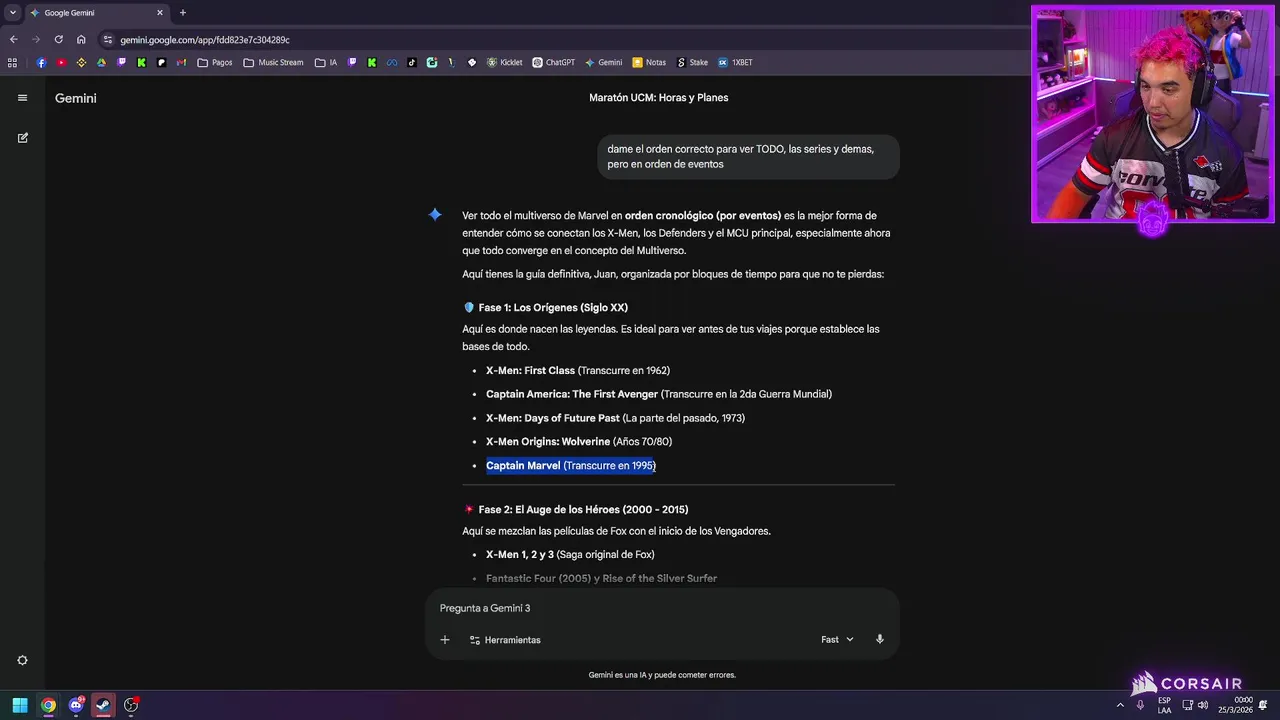Open the clock and date panel
1280x720 pixels.
[1235, 705]
